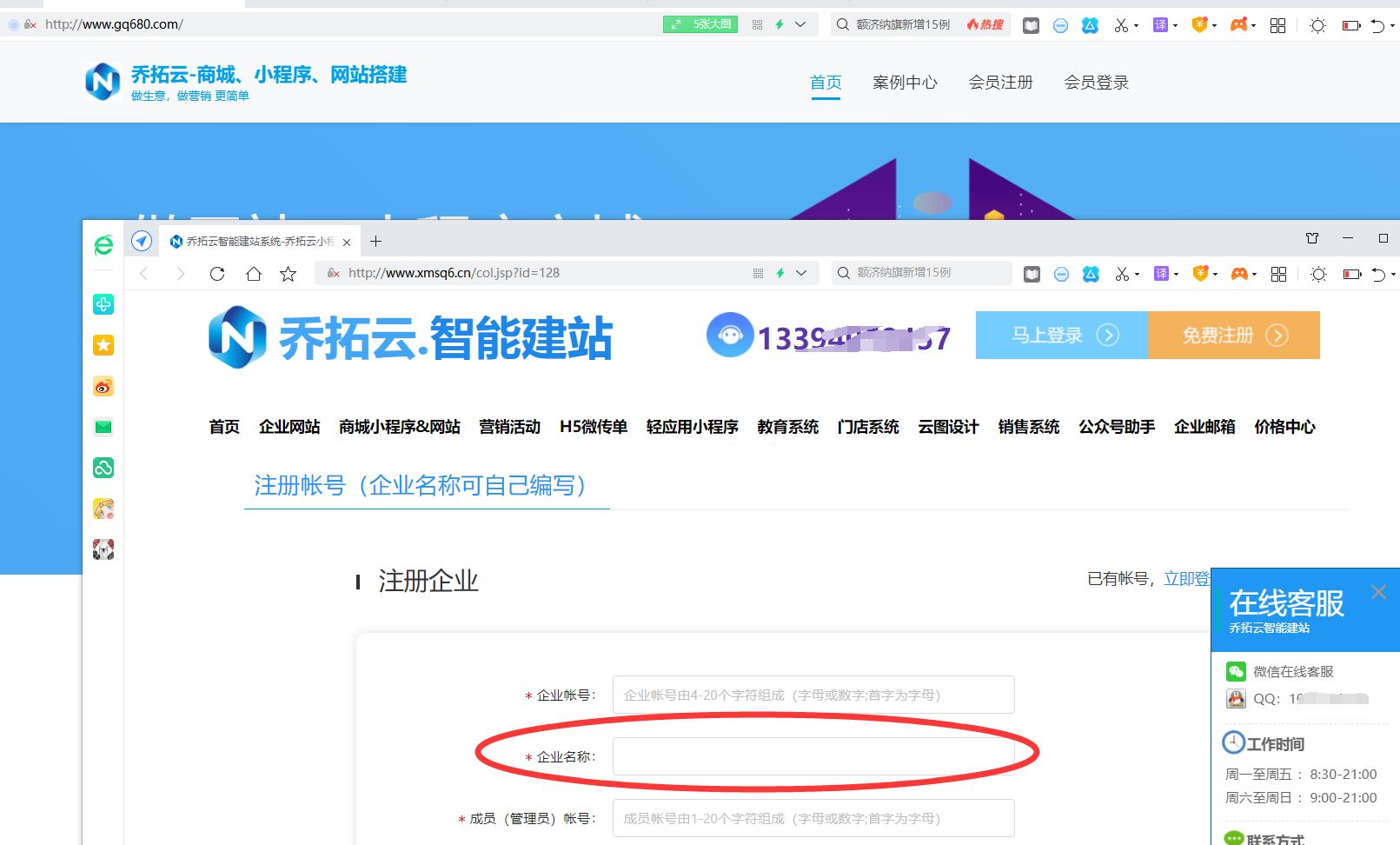Viewport: 1400px width, 845px height.
Task: Open the 360 browser logo in the sidebar
Action: (x=103, y=245)
